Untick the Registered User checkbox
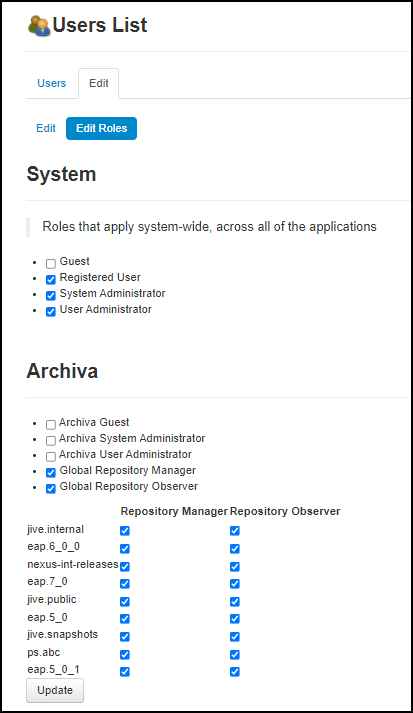Viewport: 413px width, 713px height. click(51, 279)
